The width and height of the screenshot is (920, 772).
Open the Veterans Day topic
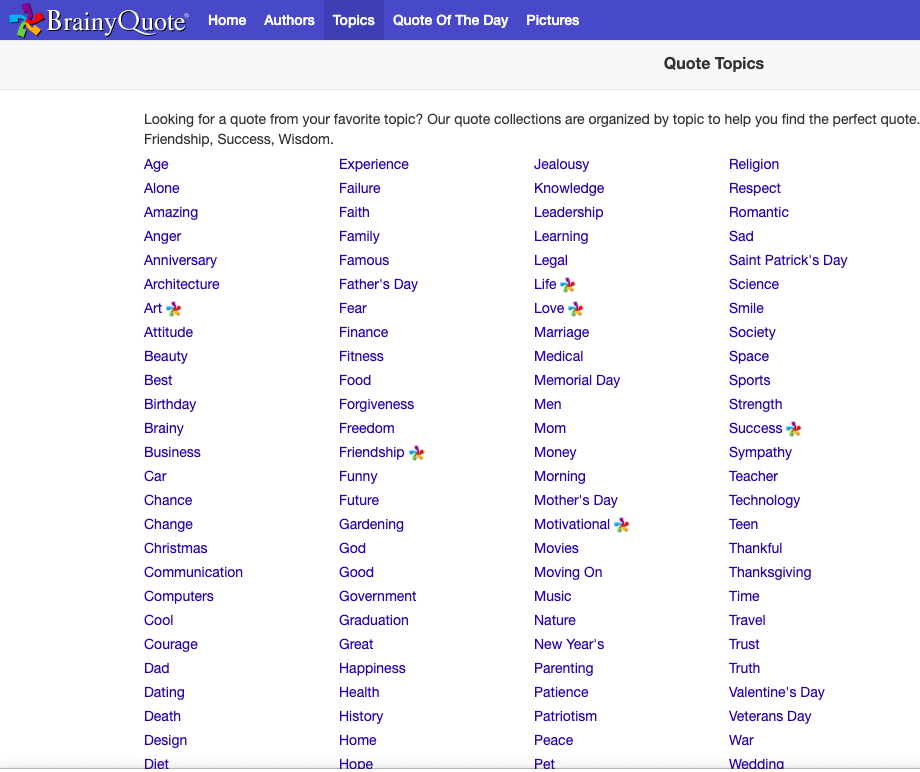coord(770,717)
